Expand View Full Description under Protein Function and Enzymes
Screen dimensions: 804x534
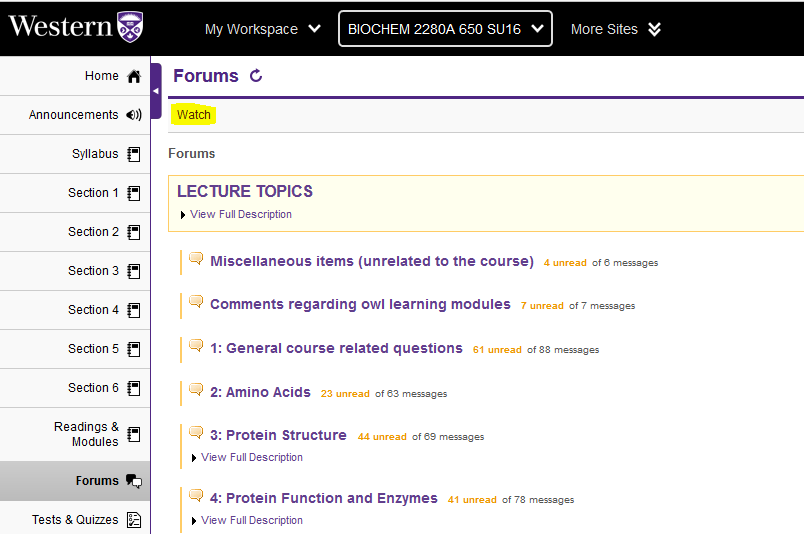pos(247,520)
